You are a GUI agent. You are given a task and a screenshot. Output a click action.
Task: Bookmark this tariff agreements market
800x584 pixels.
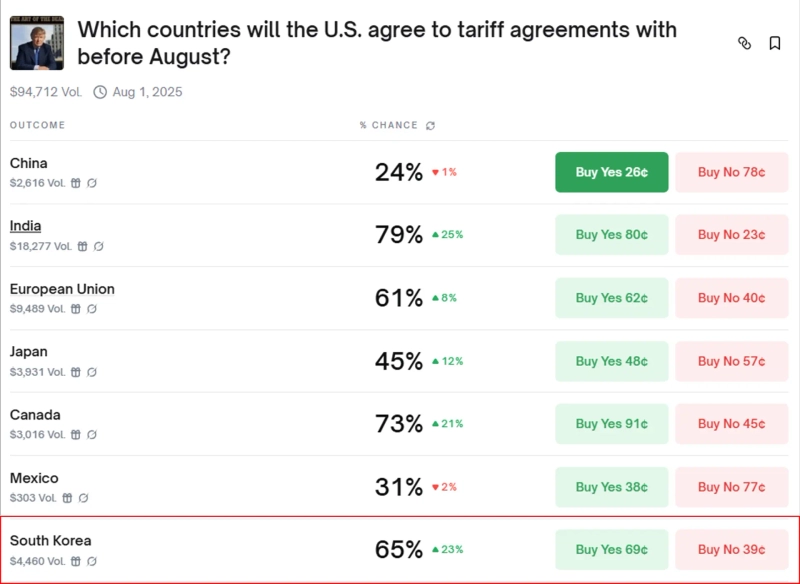click(x=775, y=43)
